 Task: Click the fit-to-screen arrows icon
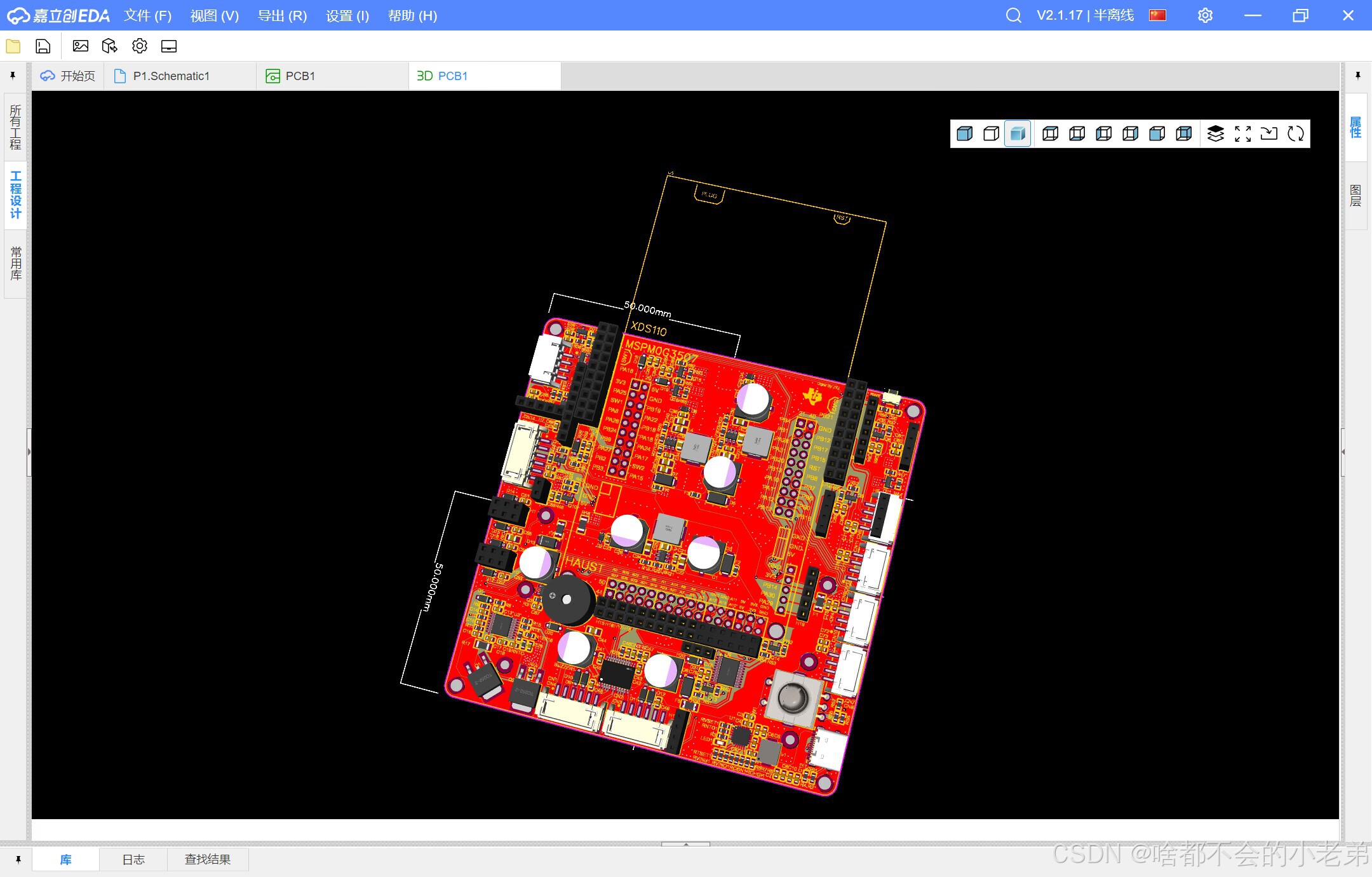click(x=1243, y=133)
